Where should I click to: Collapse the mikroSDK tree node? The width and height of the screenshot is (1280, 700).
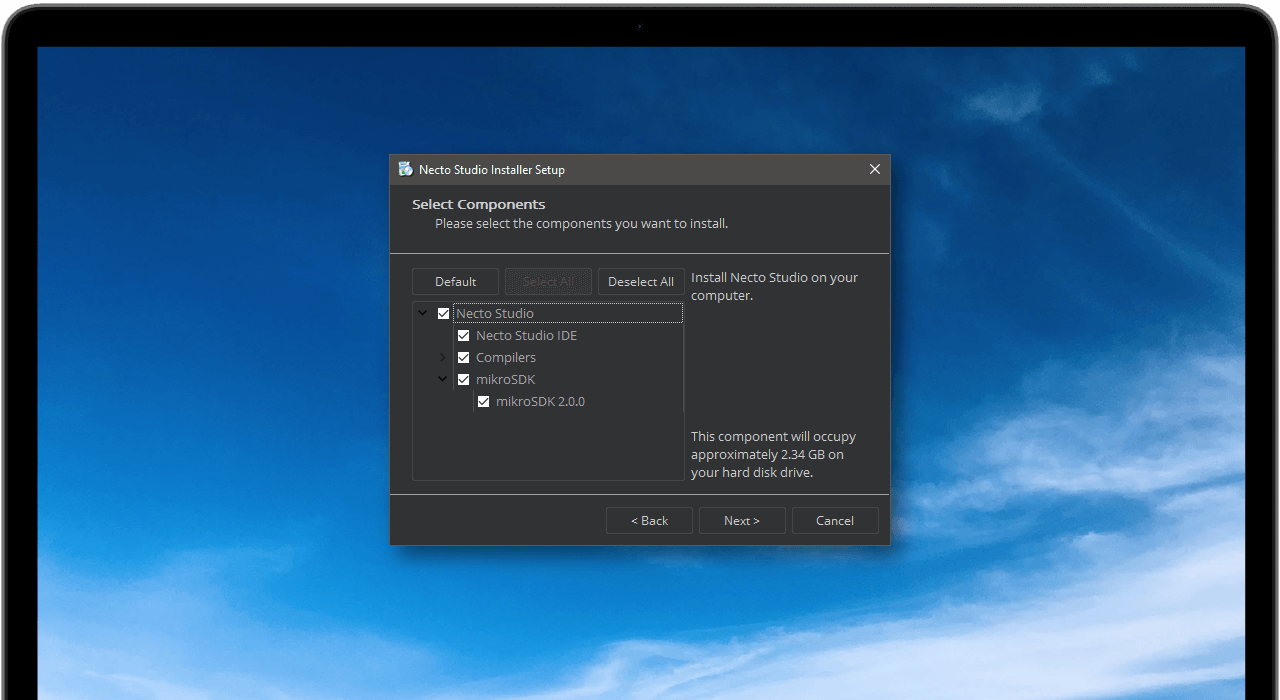point(443,379)
